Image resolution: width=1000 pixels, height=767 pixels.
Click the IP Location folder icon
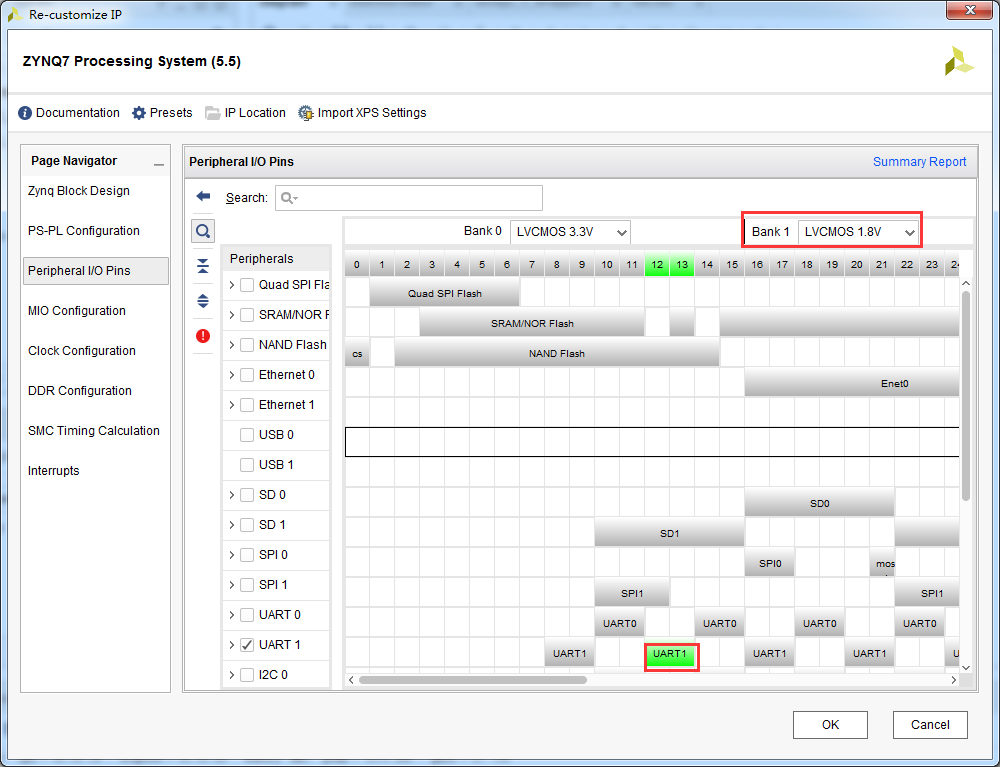212,113
